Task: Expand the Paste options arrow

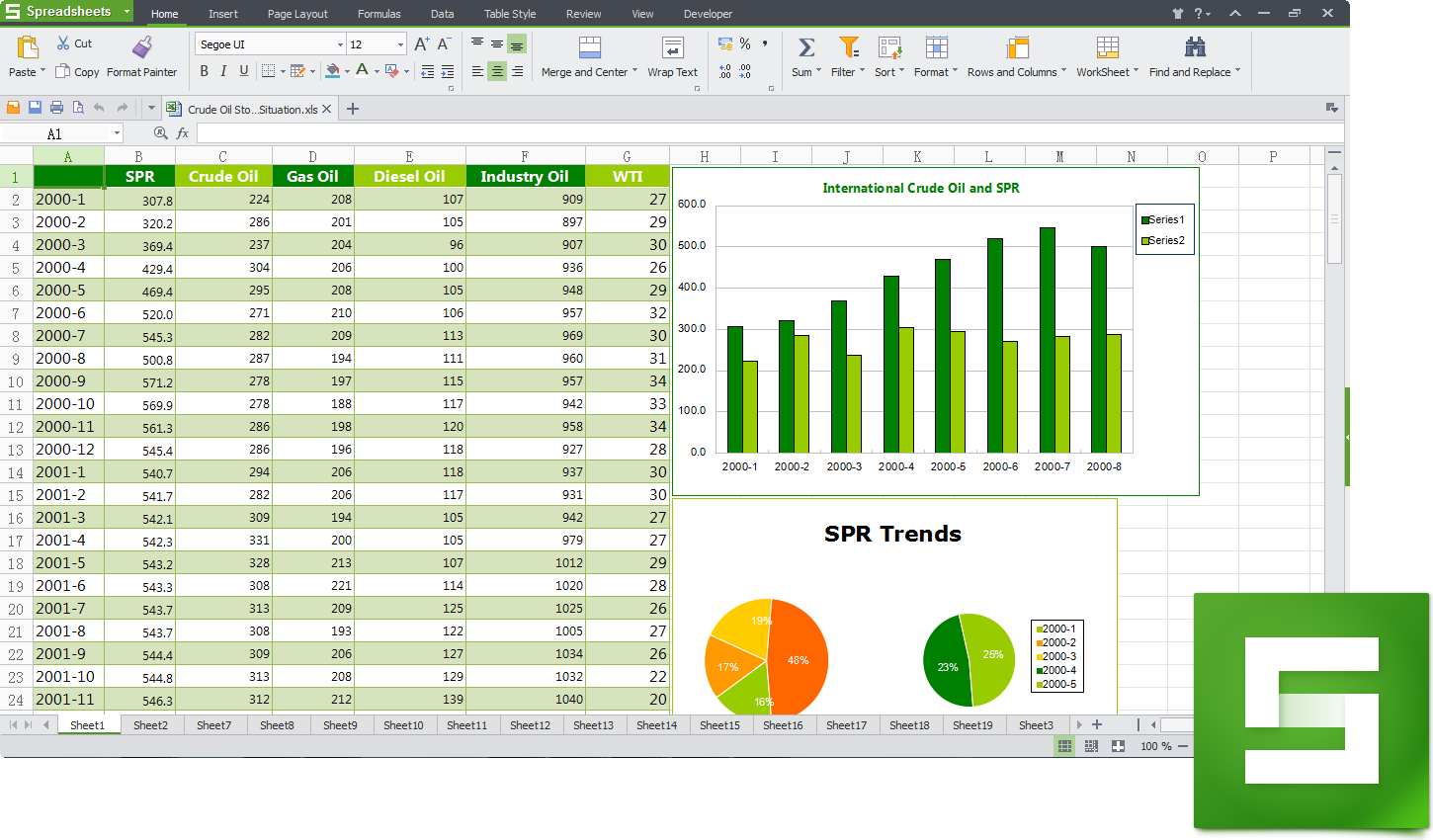Action: pos(42,72)
